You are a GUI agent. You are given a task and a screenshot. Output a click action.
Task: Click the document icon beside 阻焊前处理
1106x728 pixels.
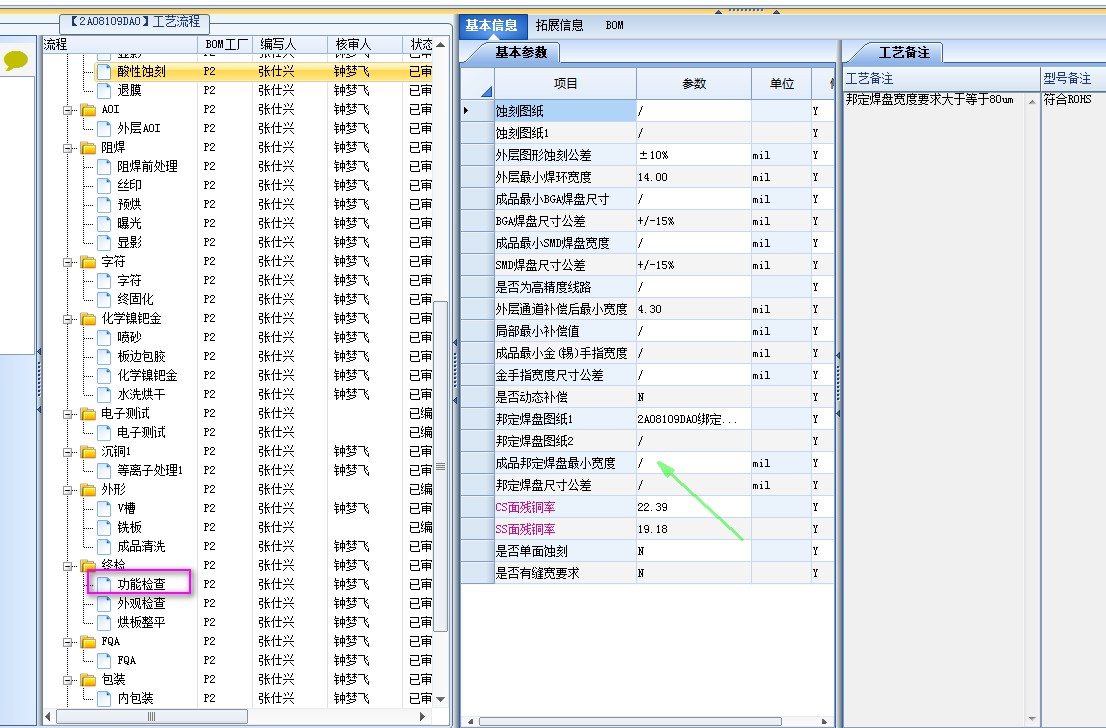[104, 166]
